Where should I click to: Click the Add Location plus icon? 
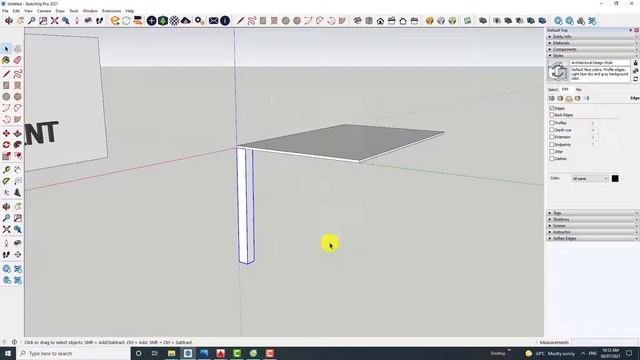[x=151, y=20]
